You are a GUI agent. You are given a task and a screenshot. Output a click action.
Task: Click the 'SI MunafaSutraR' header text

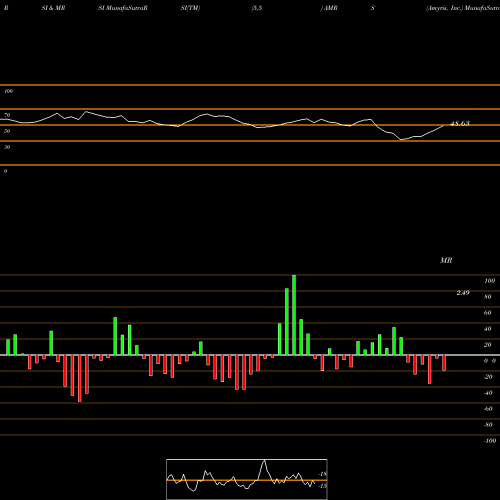(123, 8)
